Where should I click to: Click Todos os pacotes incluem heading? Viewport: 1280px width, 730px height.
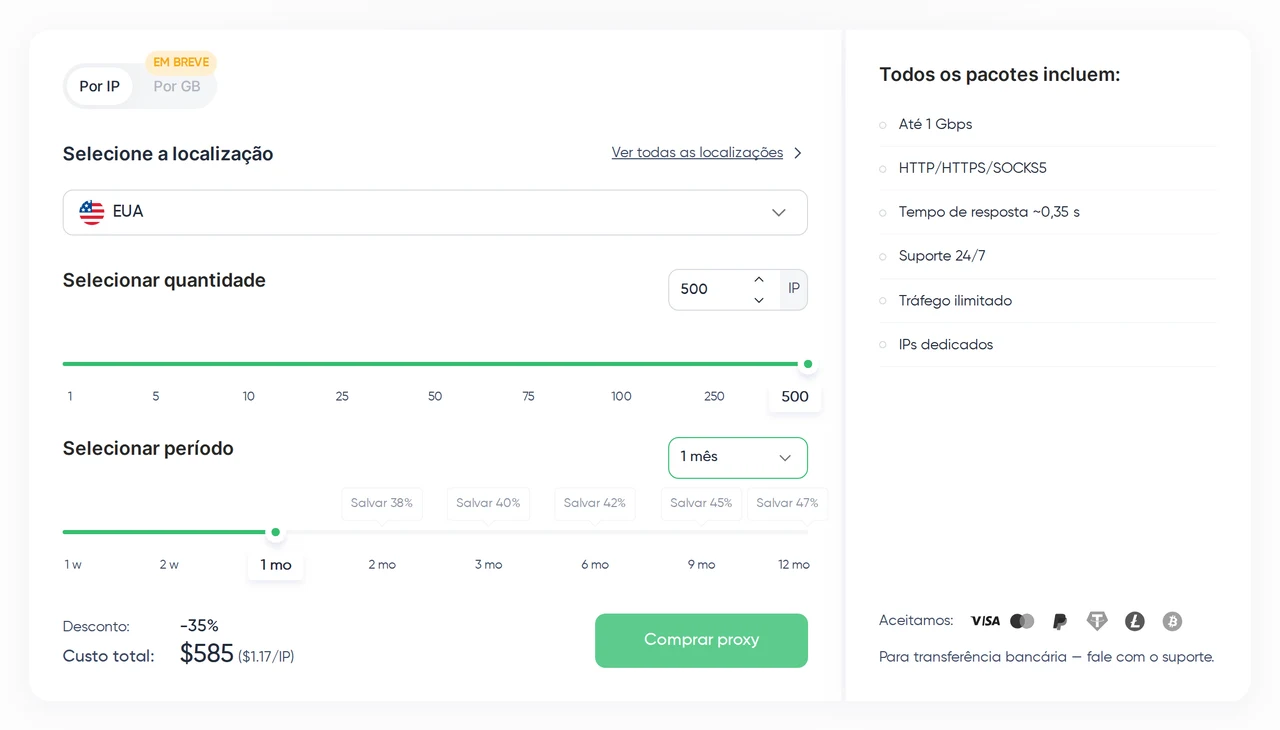pyautogui.click(x=999, y=75)
